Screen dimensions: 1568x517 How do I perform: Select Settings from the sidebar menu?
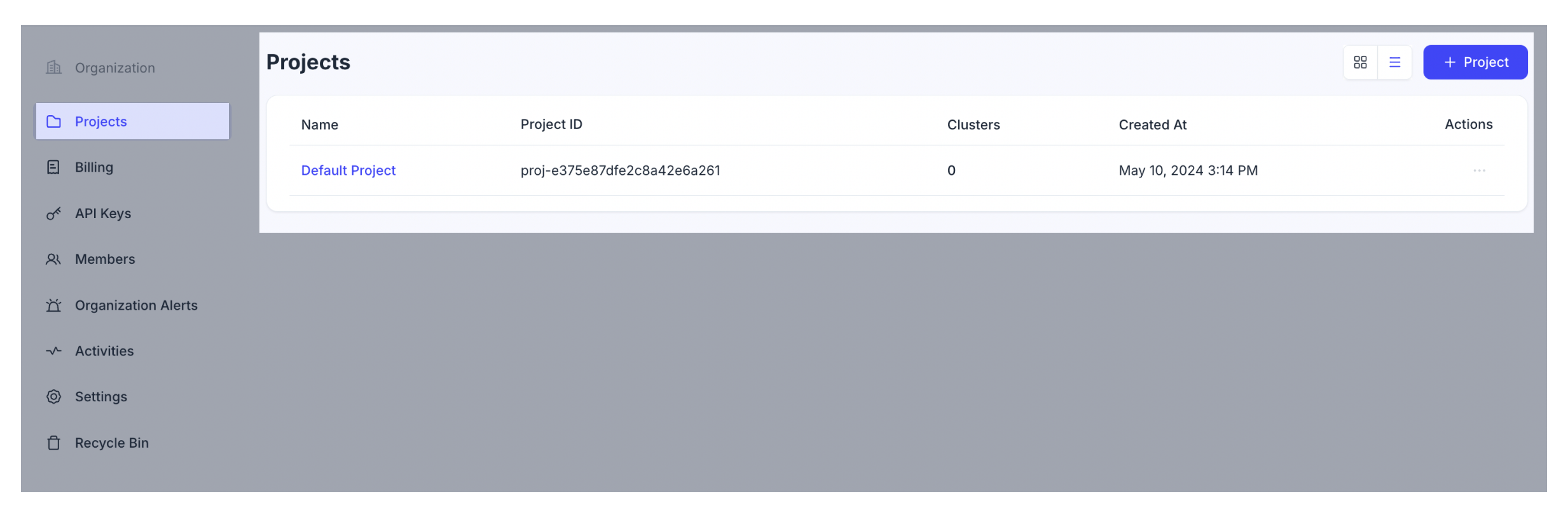click(x=100, y=396)
